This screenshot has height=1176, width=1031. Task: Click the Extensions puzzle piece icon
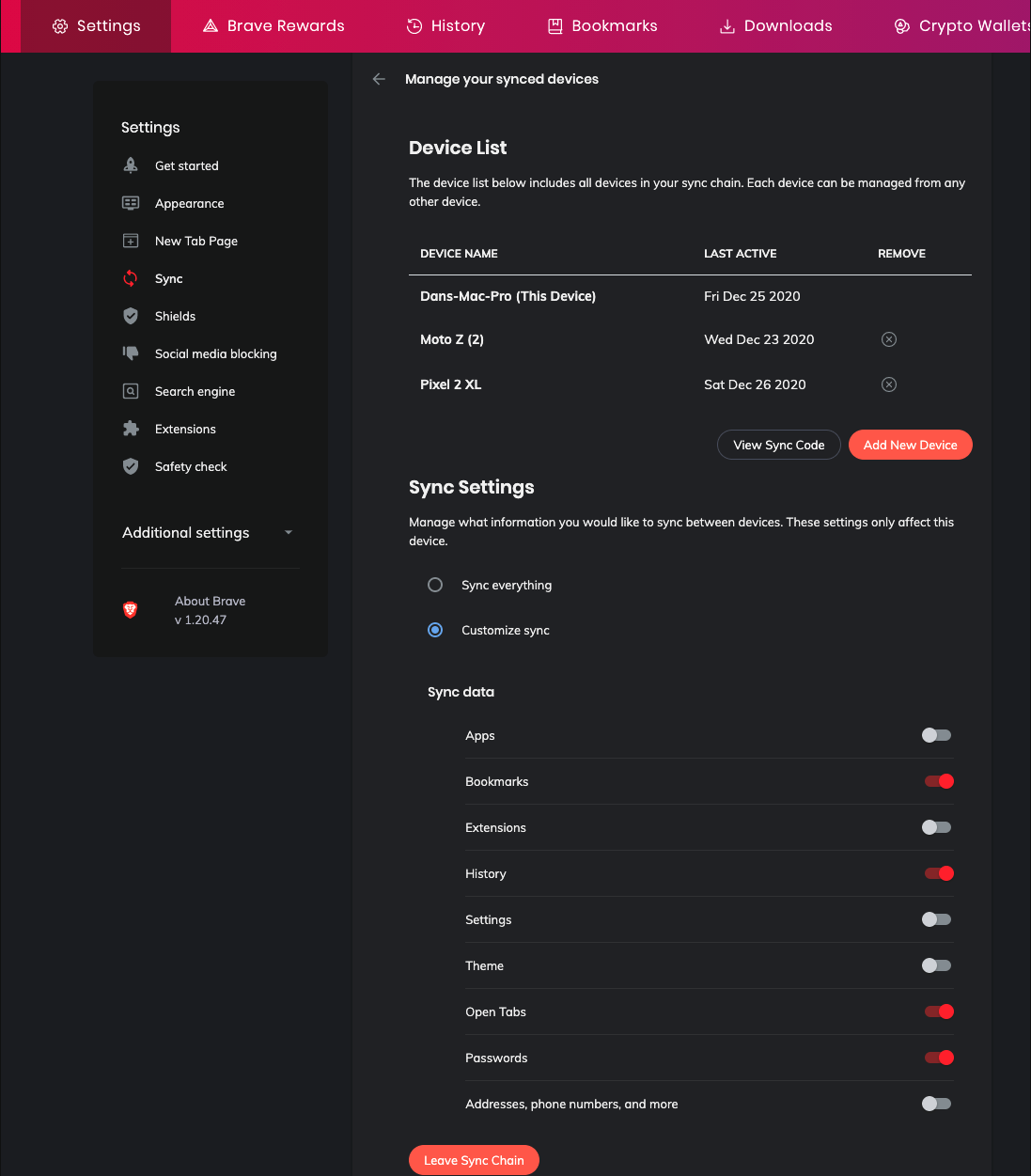point(131,429)
